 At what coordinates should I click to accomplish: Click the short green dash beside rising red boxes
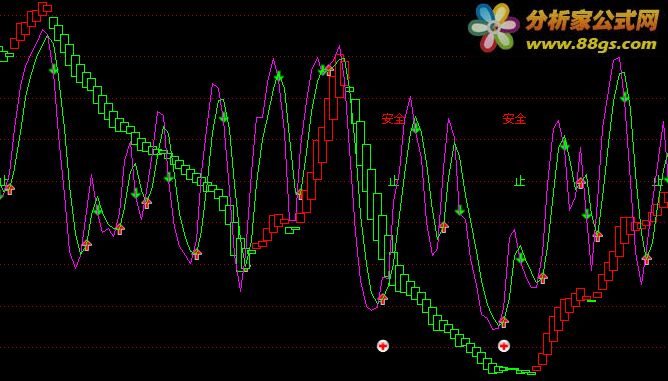pos(591,301)
